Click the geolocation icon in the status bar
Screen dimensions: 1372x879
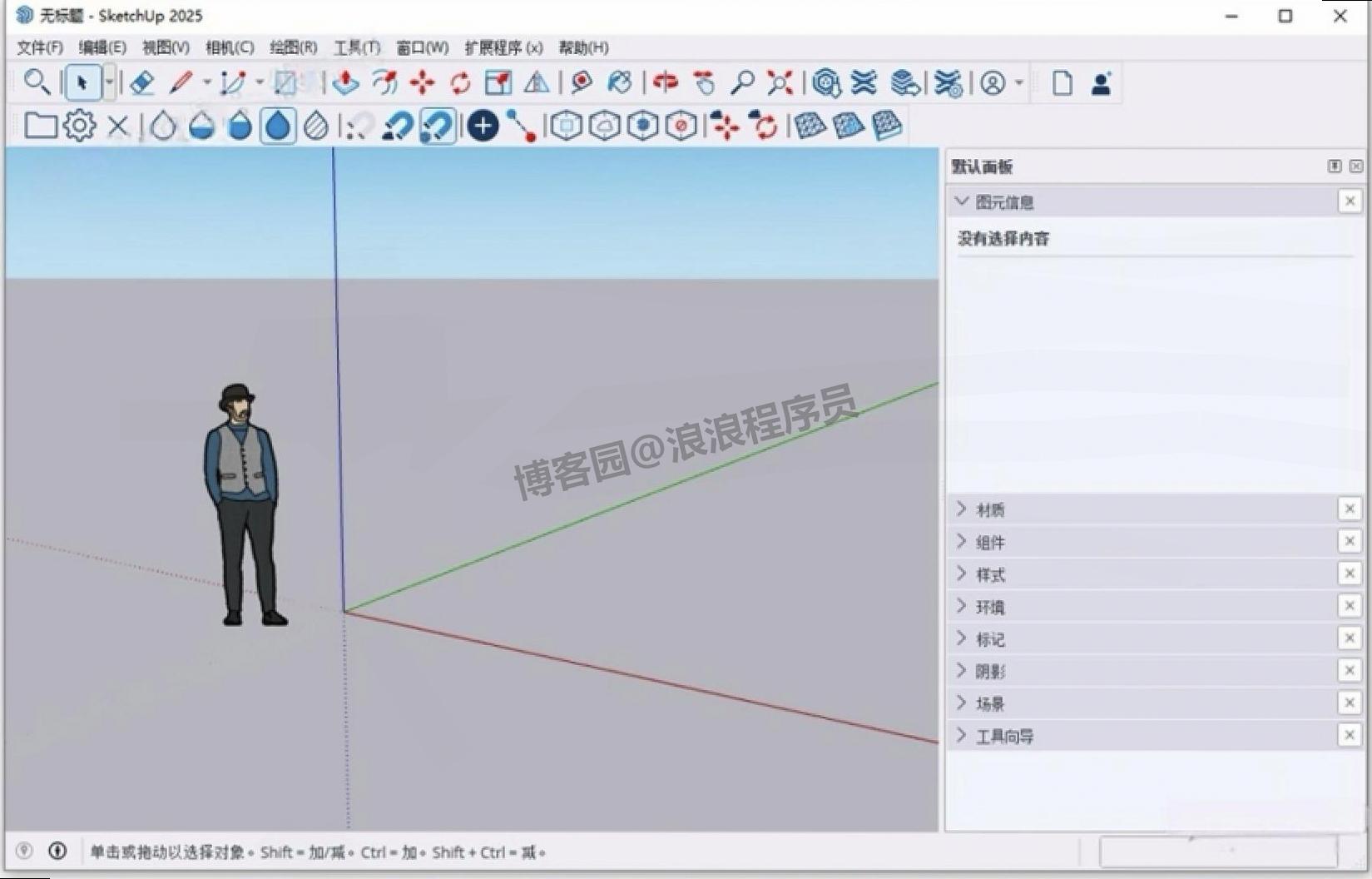point(22,852)
